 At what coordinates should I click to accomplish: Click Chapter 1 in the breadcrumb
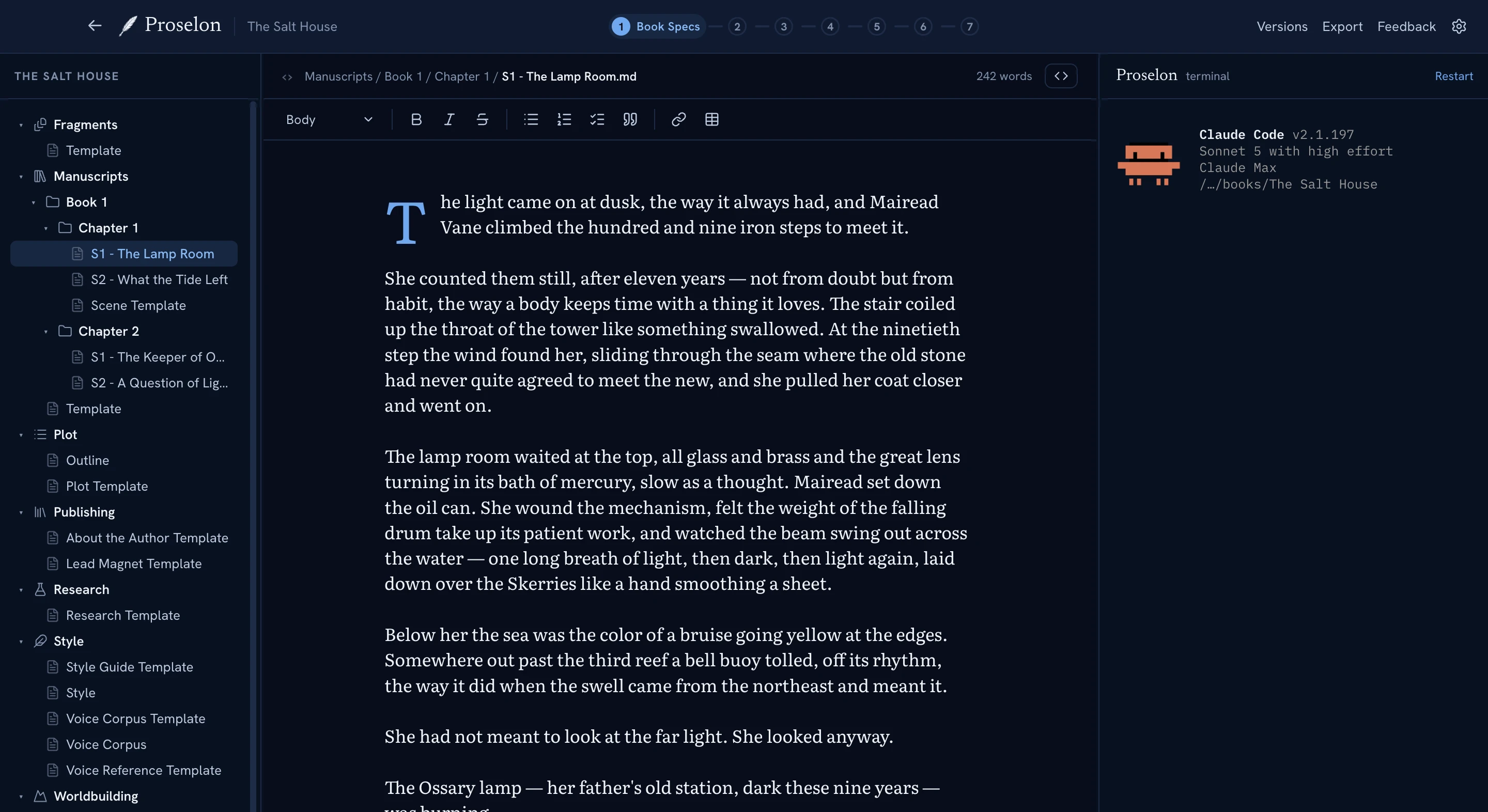461,76
